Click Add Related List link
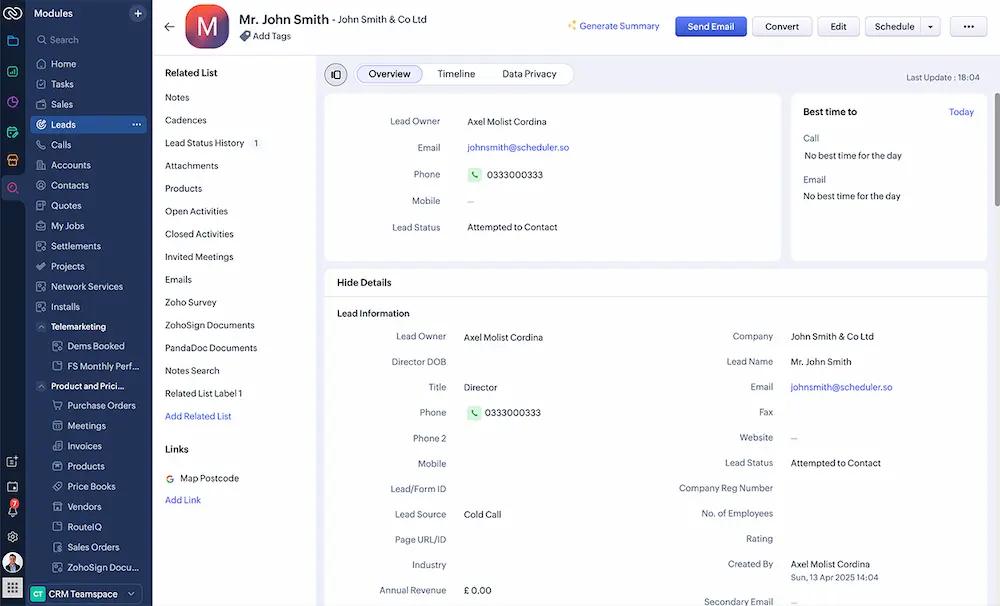 click(x=198, y=417)
